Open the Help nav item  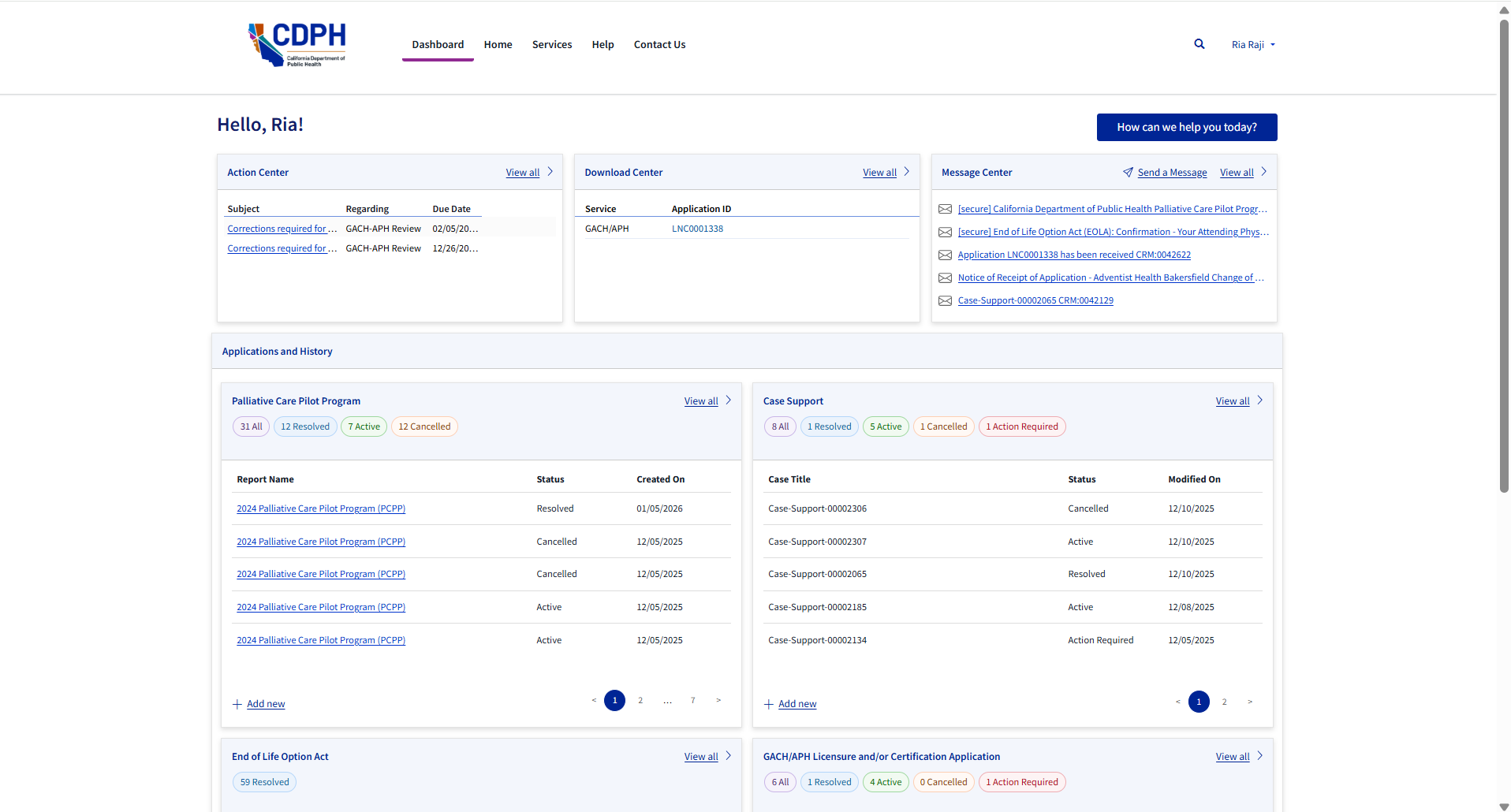click(x=603, y=45)
